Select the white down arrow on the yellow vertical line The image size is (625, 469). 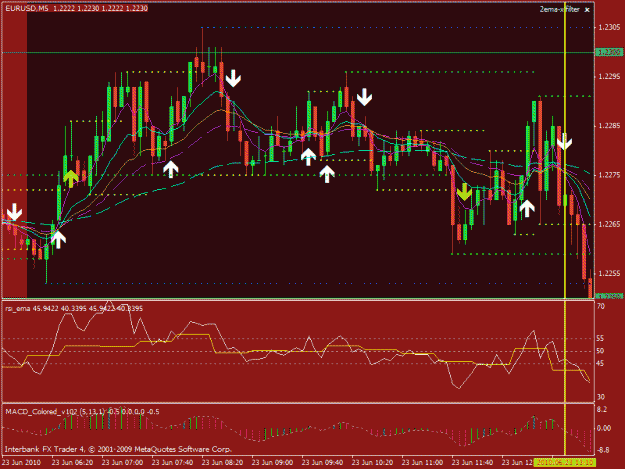[x=564, y=141]
